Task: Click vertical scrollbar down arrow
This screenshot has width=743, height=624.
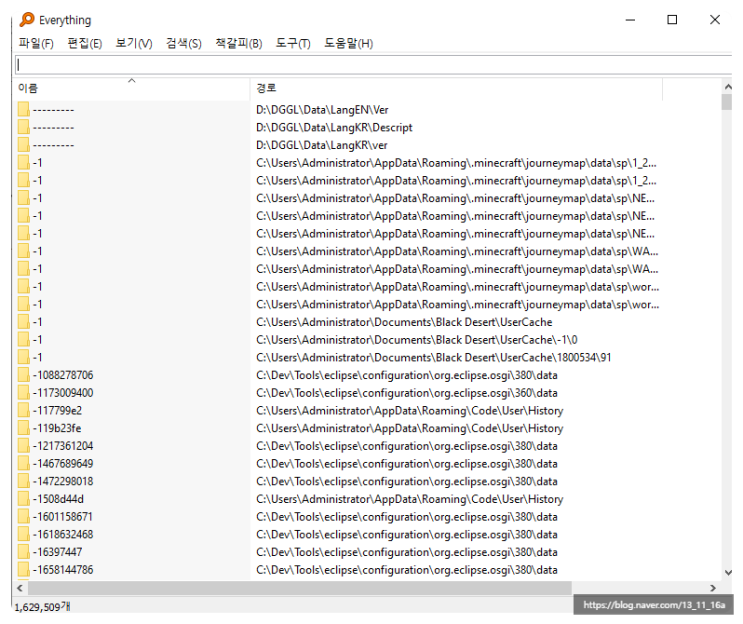Action: tap(728, 572)
